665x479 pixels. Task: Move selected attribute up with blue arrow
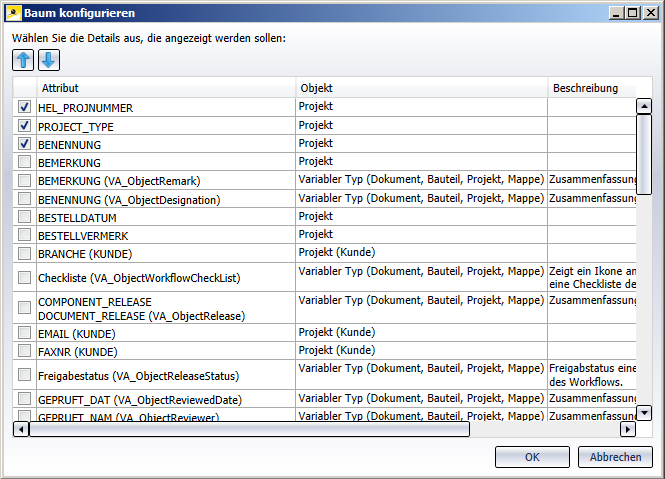coord(23,60)
